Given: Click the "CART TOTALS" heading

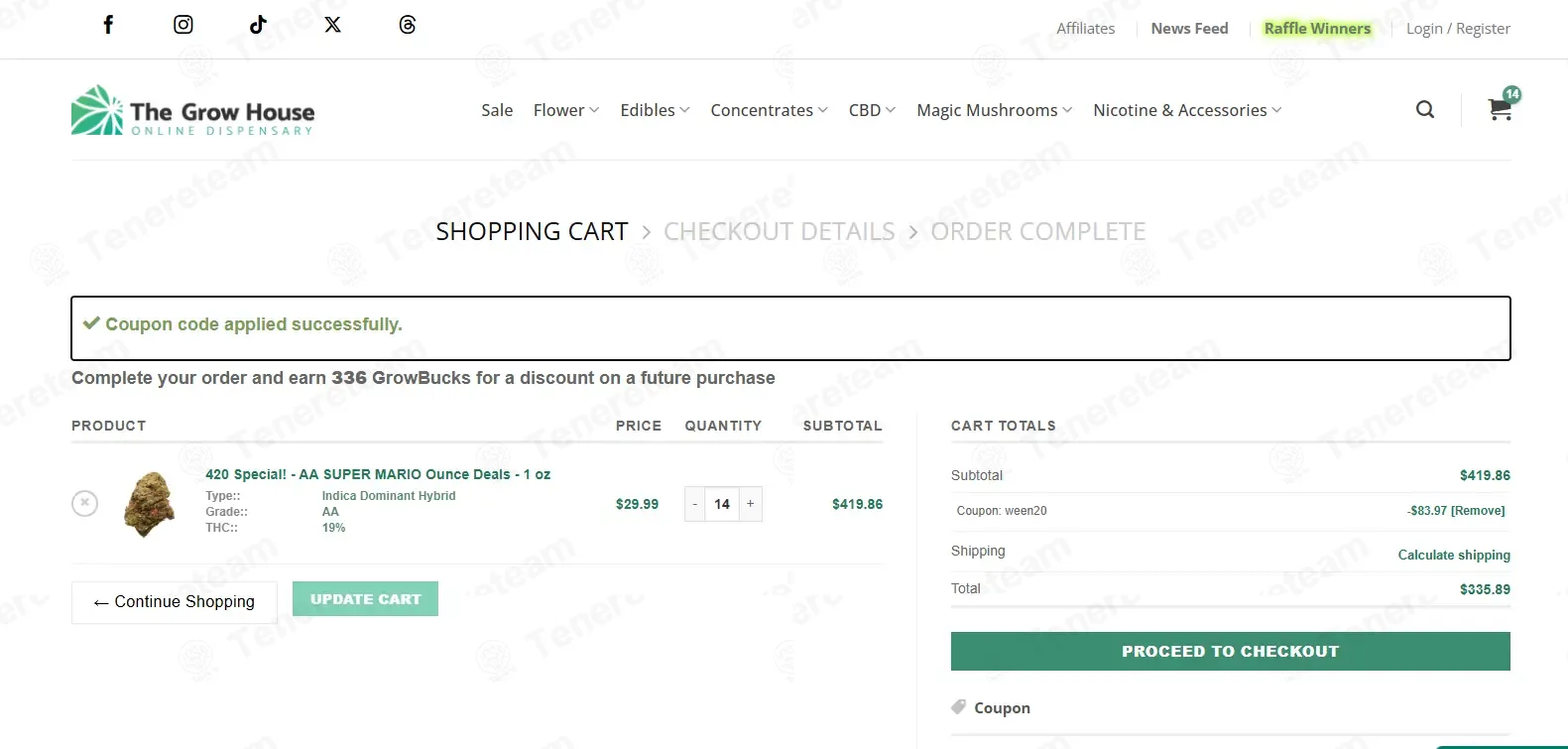Looking at the screenshot, I should [x=1004, y=426].
